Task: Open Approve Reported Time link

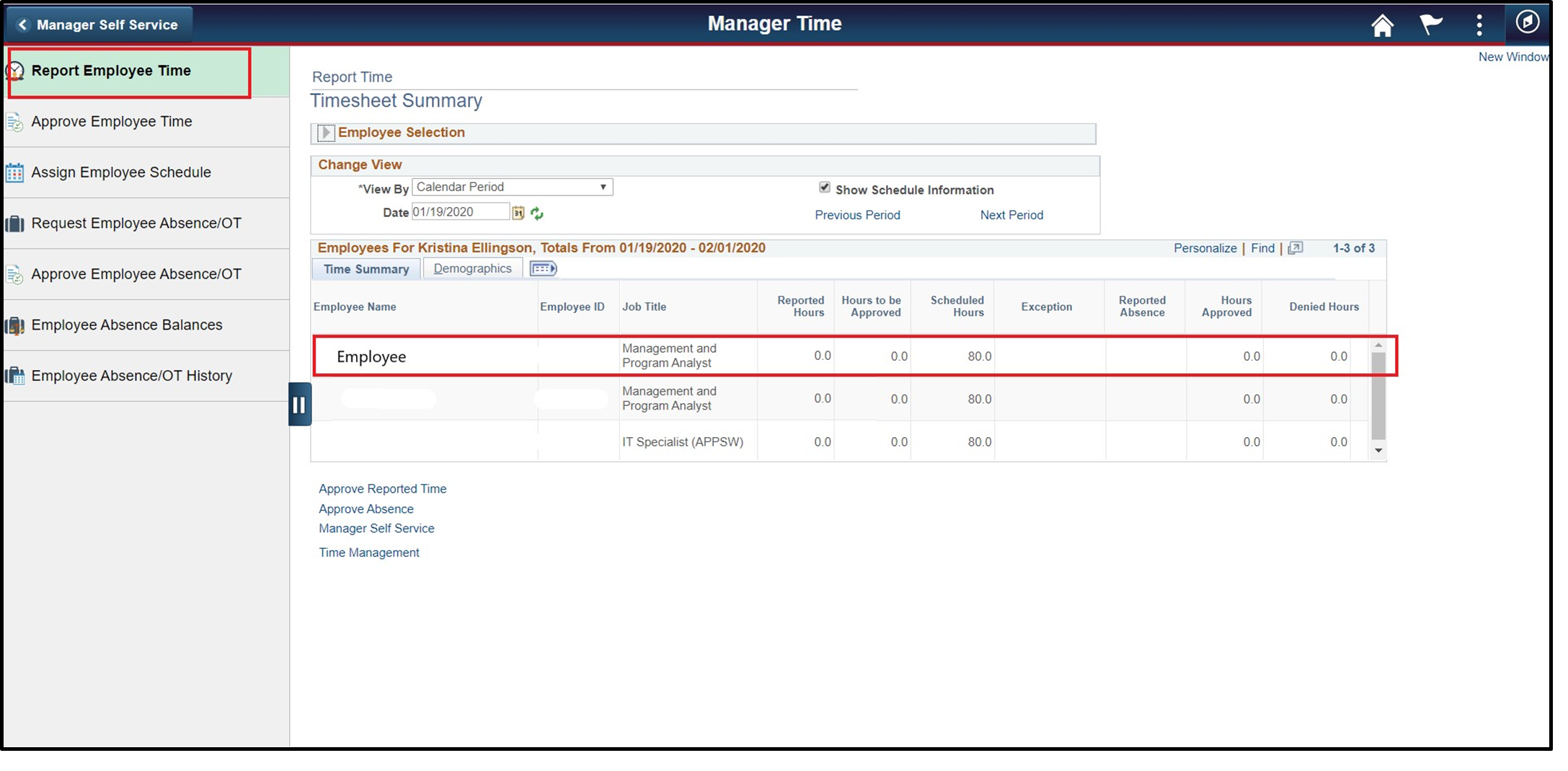Action: coord(382,488)
